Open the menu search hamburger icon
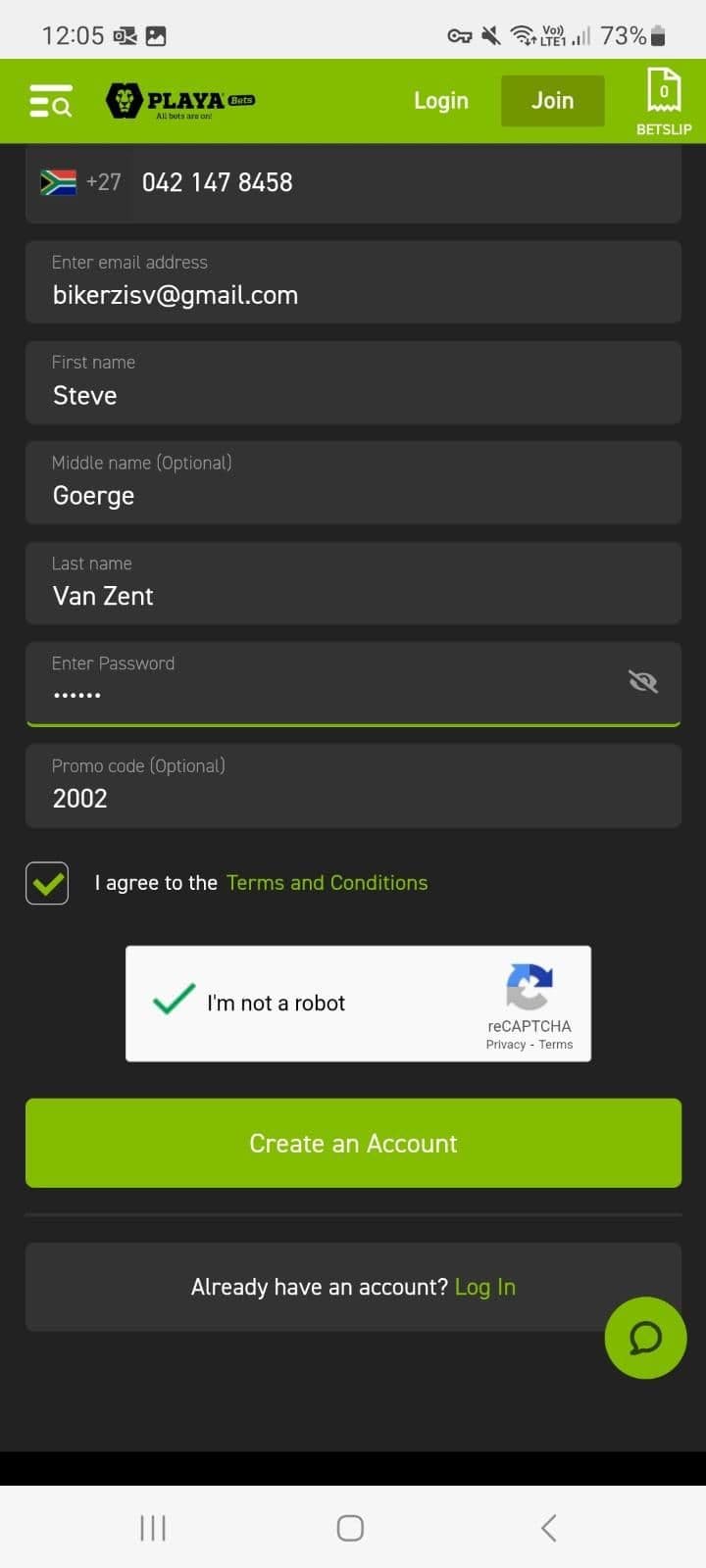Viewport: 706px width, 1568px height. pyautogui.click(x=51, y=101)
